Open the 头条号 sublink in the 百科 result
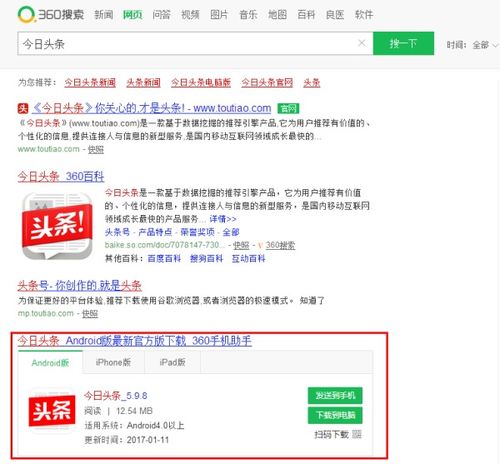Image resolution: width=500 pixels, height=464 pixels. (117, 232)
